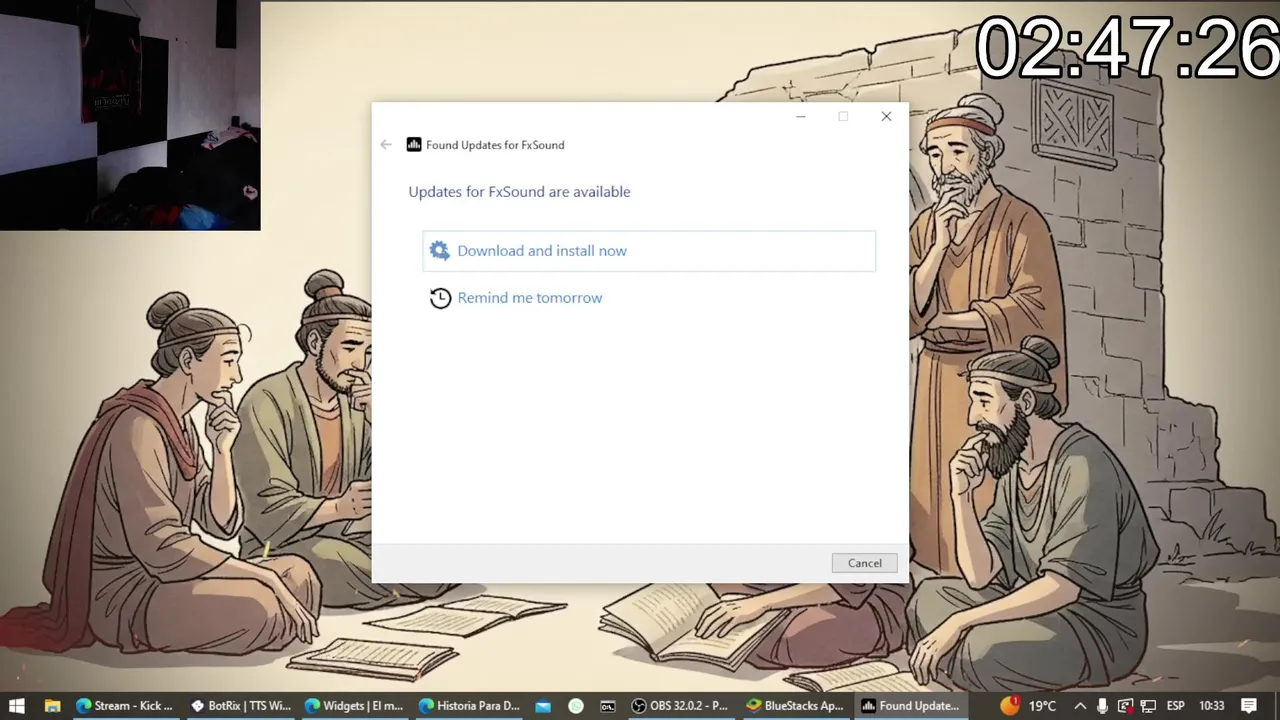Viewport: 1280px width, 720px height.
Task: Switch to Widgets Edge taskbar window
Action: click(x=354, y=706)
